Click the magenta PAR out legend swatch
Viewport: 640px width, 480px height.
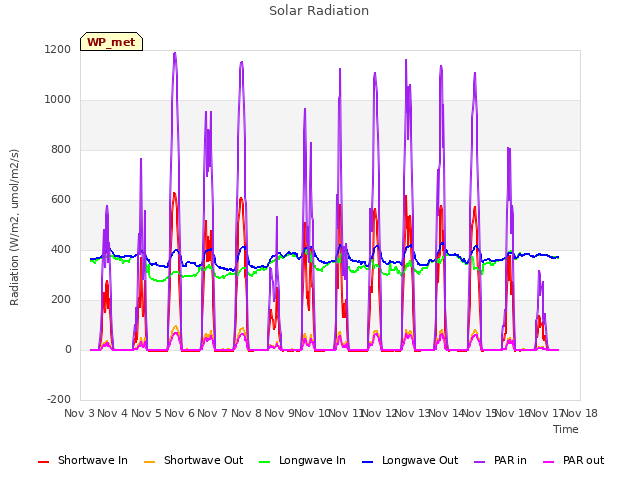(x=549, y=462)
